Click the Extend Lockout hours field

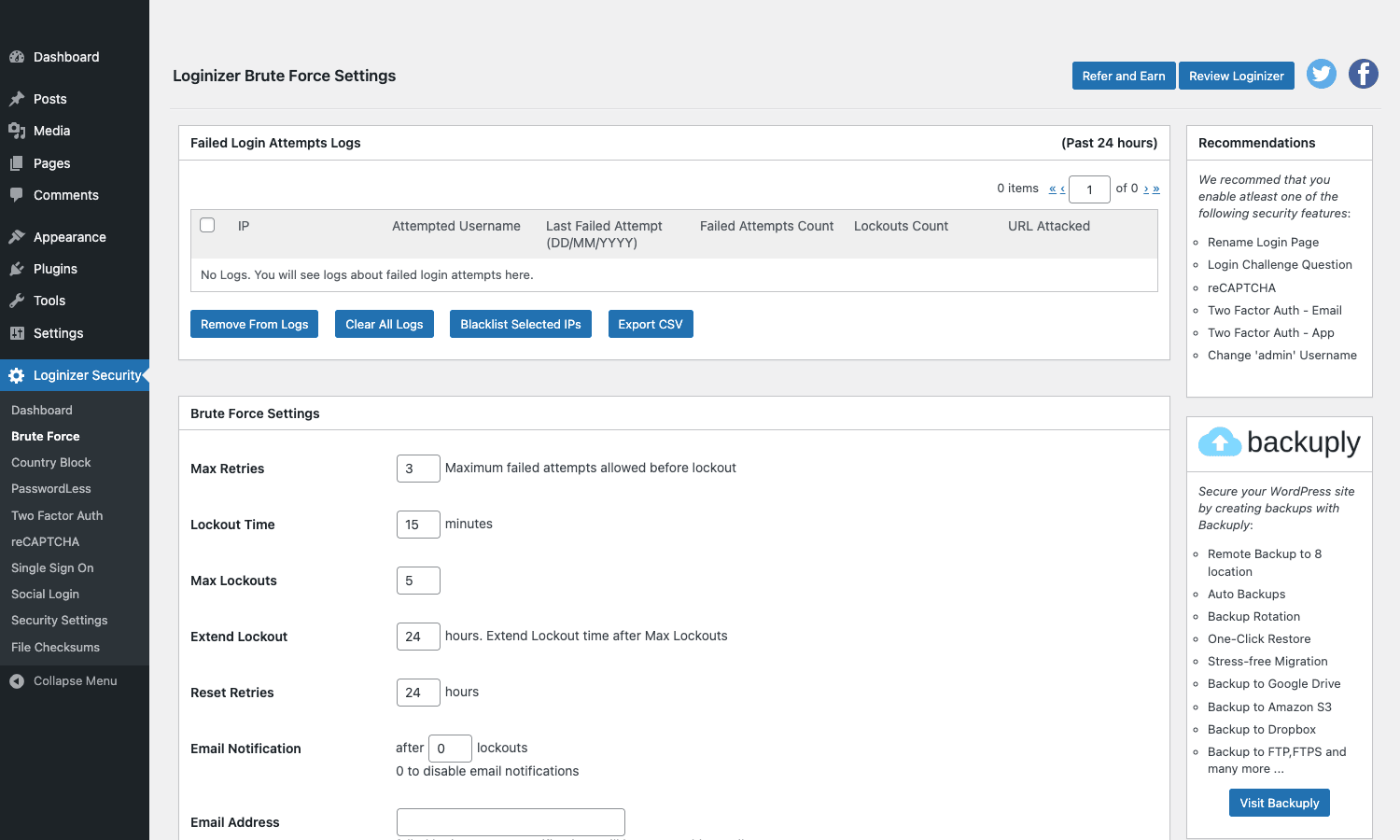coord(418,637)
